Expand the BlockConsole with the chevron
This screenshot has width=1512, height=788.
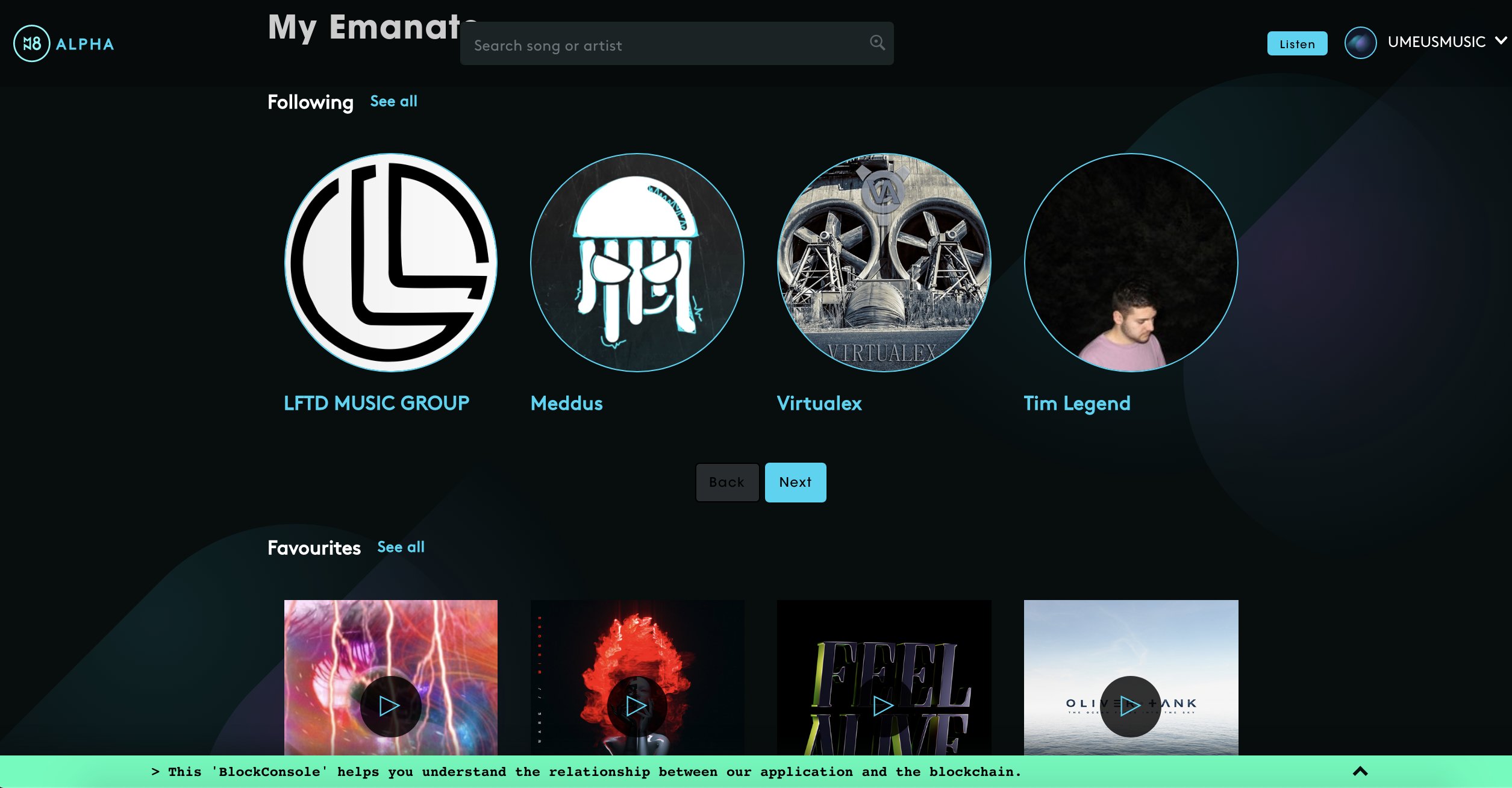[1360, 771]
